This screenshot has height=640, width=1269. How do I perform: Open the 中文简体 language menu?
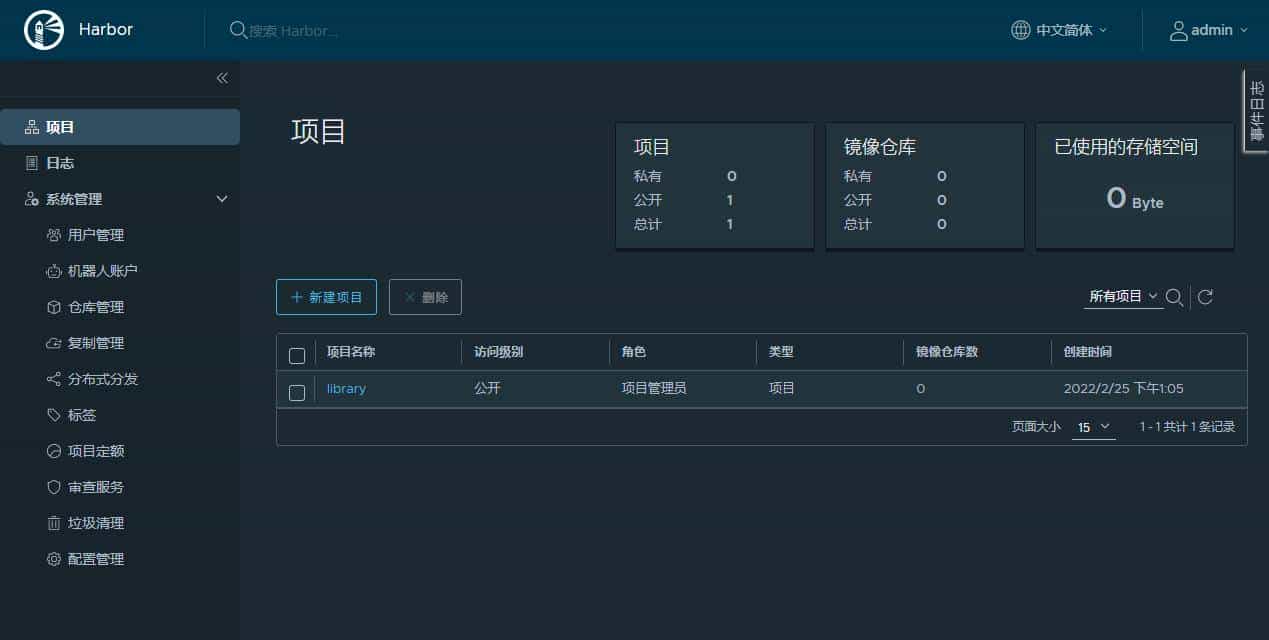(x=1058, y=29)
